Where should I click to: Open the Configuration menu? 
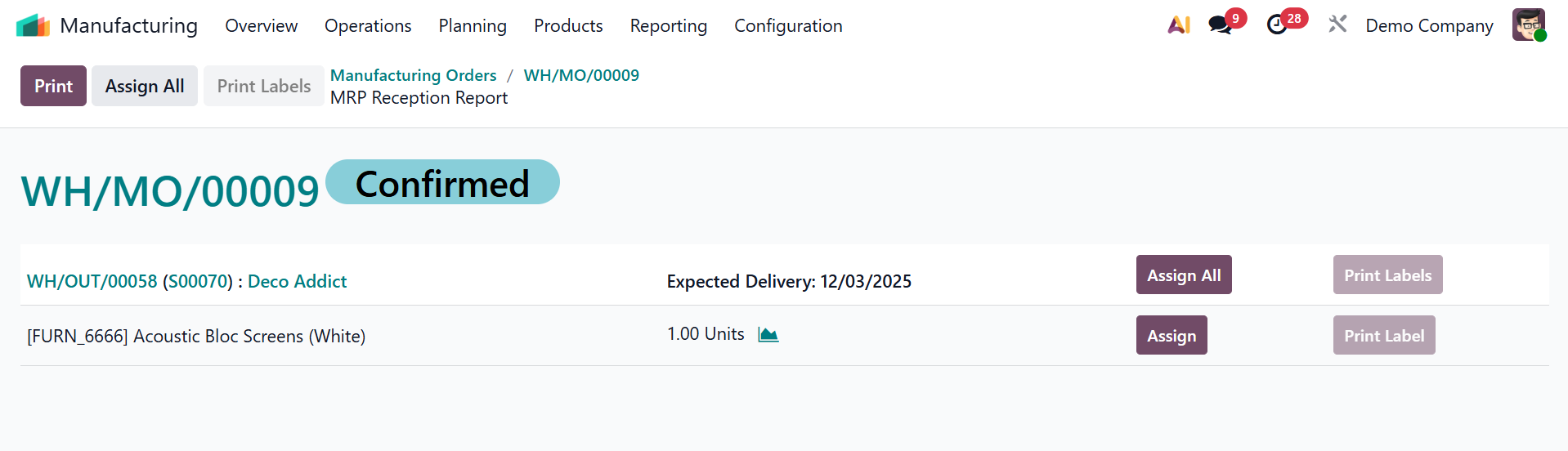[x=788, y=26]
